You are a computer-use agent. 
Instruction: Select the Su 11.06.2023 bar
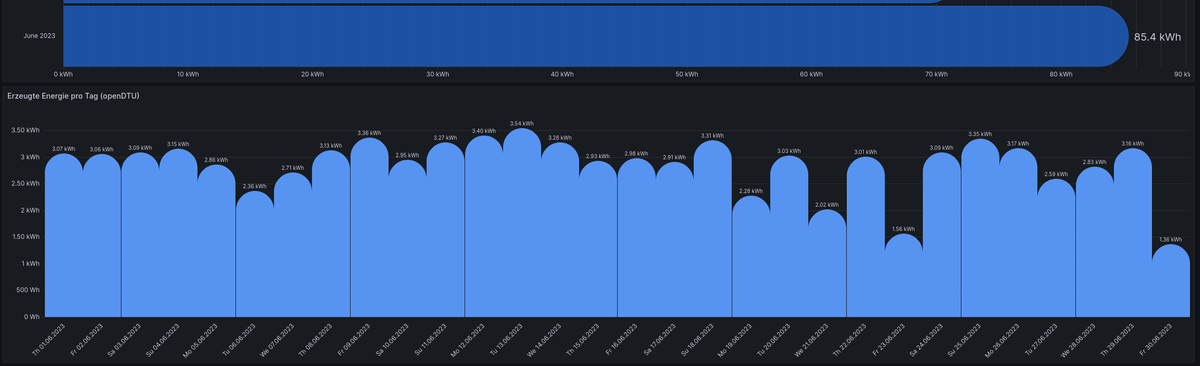(x=445, y=230)
